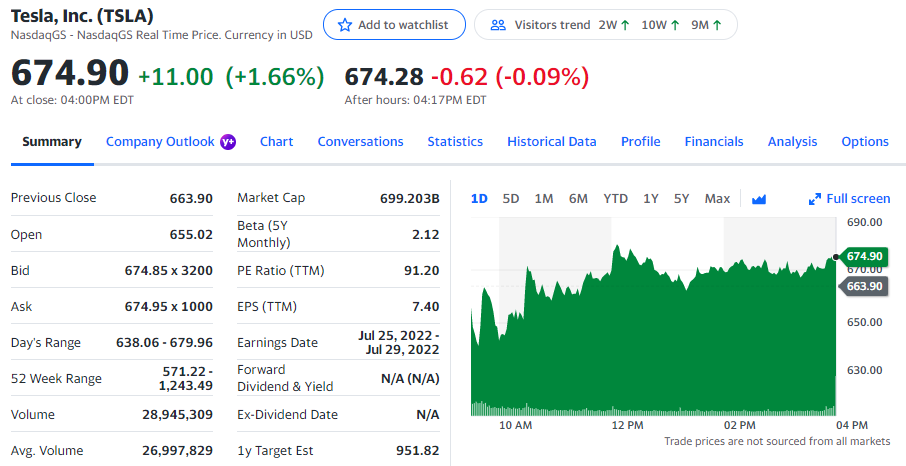Click the Previous Close value 663.90
Image resolution: width=906 pixels, height=466 pixels.
tap(191, 198)
